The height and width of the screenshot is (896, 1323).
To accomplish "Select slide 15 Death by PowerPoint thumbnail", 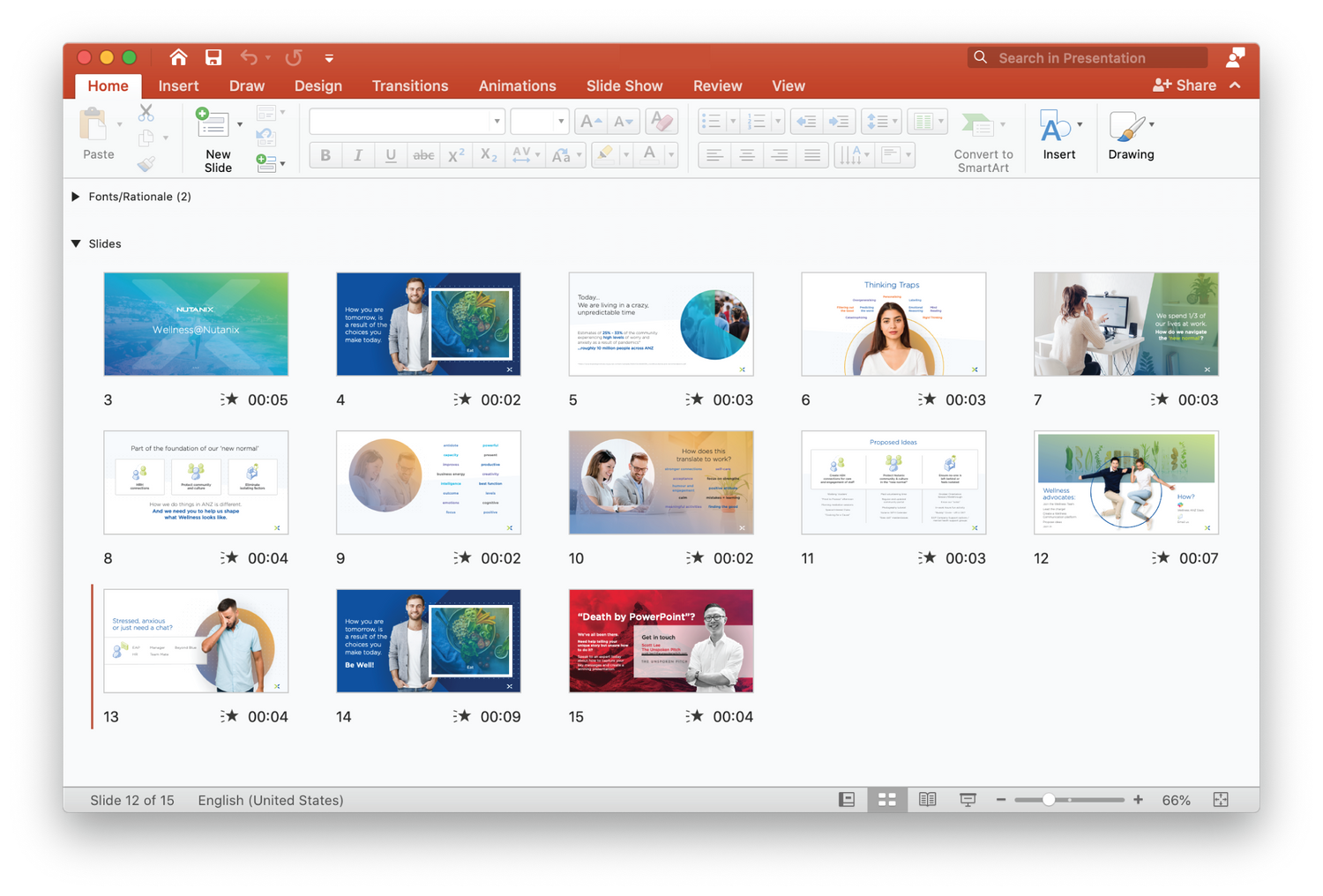I will point(661,641).
